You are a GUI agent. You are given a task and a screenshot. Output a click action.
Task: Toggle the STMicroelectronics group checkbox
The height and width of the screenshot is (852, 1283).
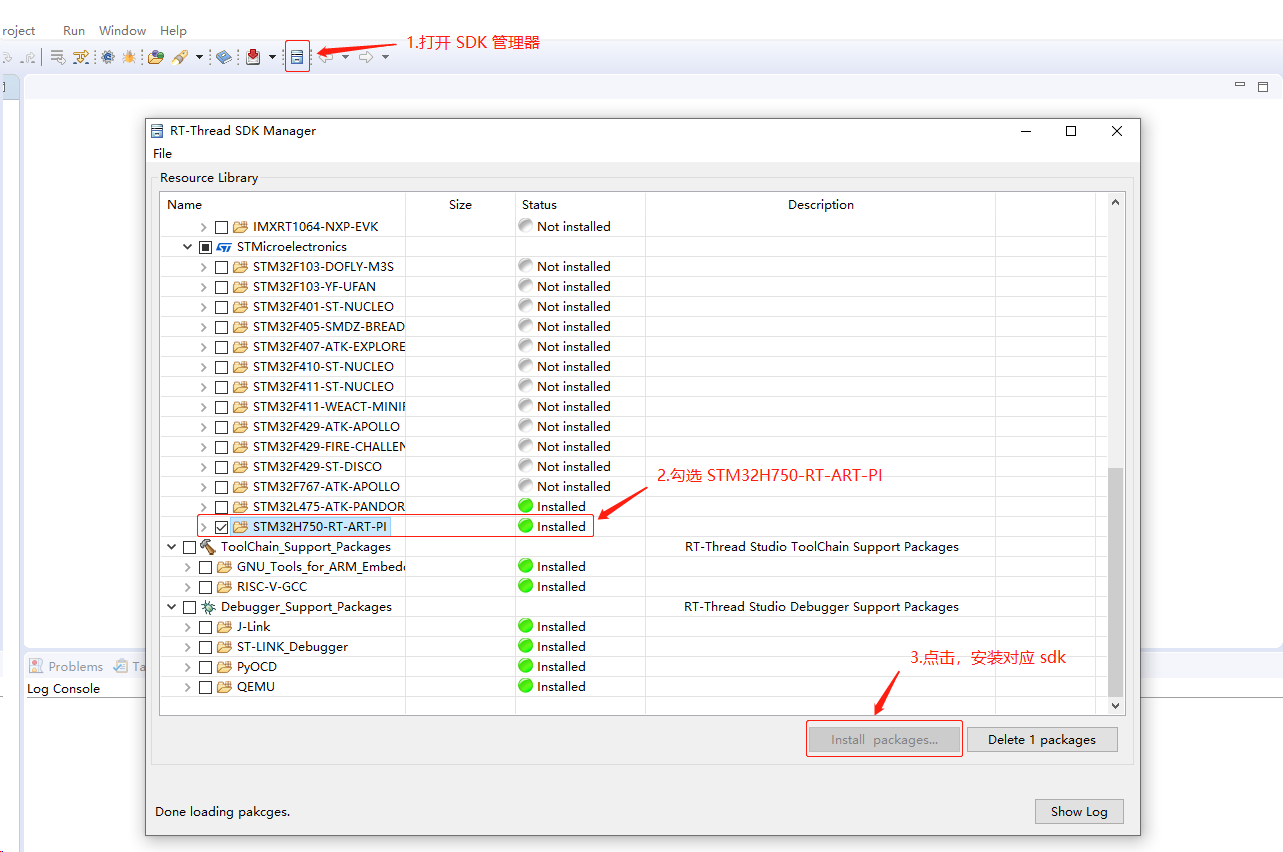pos(205,247)
